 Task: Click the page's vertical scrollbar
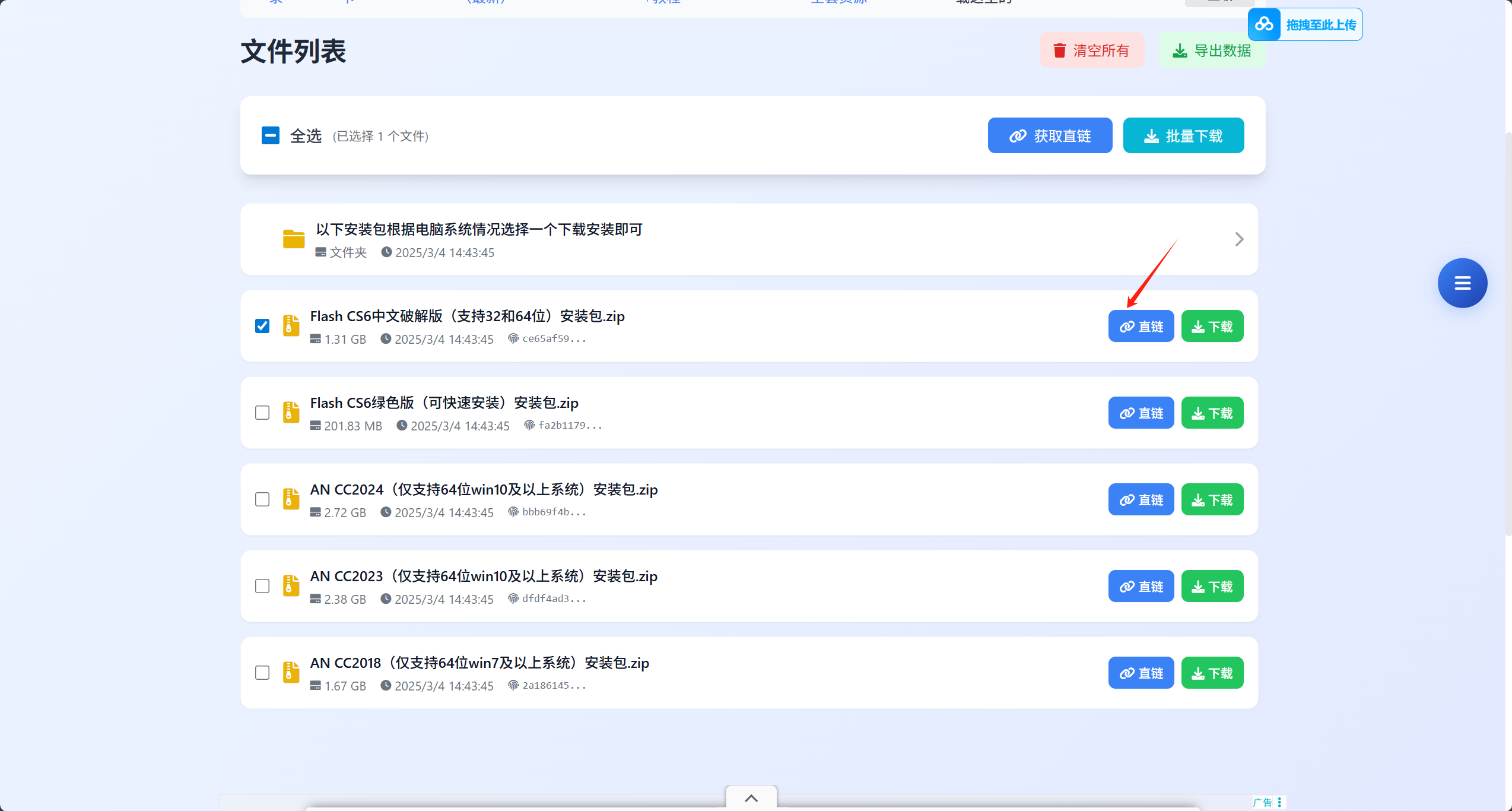click(1508, 332)
